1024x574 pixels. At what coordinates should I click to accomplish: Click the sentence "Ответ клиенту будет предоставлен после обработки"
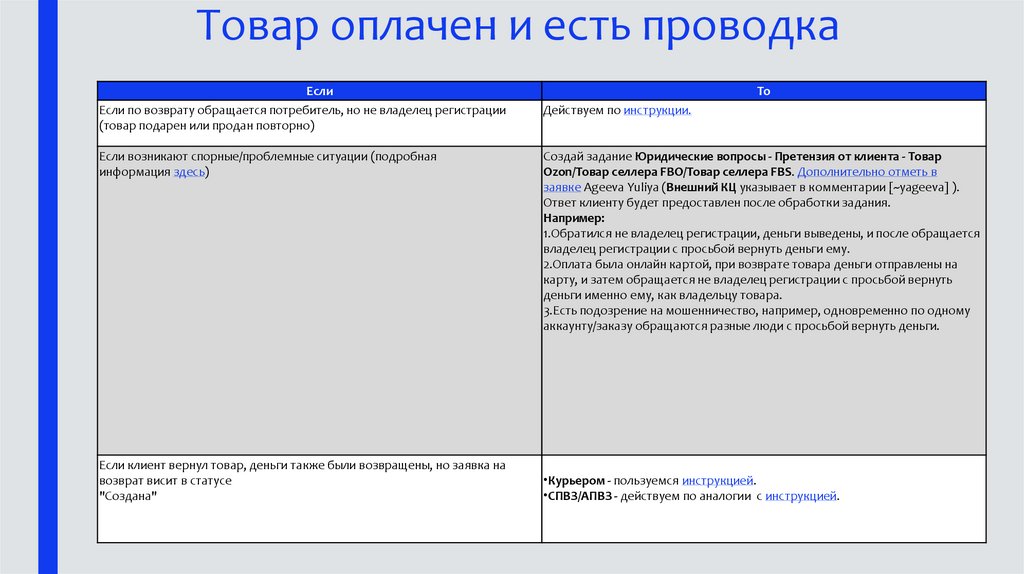point(716,203)
